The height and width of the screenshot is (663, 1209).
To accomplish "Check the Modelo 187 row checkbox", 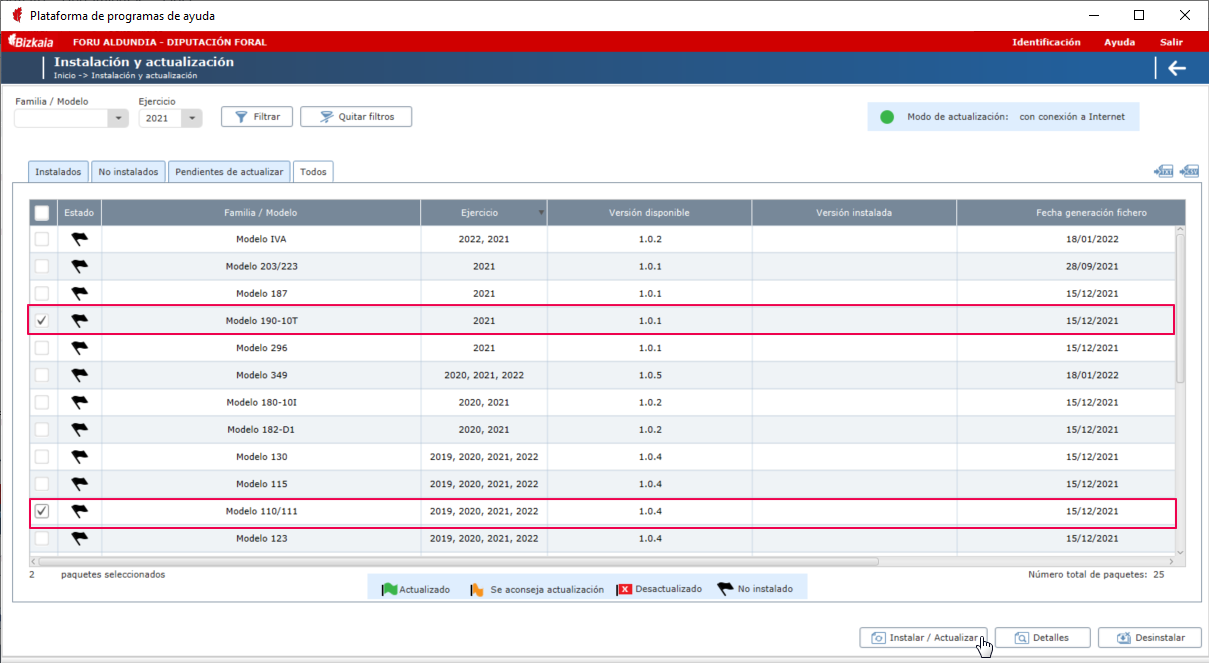I will click(42, 293).
